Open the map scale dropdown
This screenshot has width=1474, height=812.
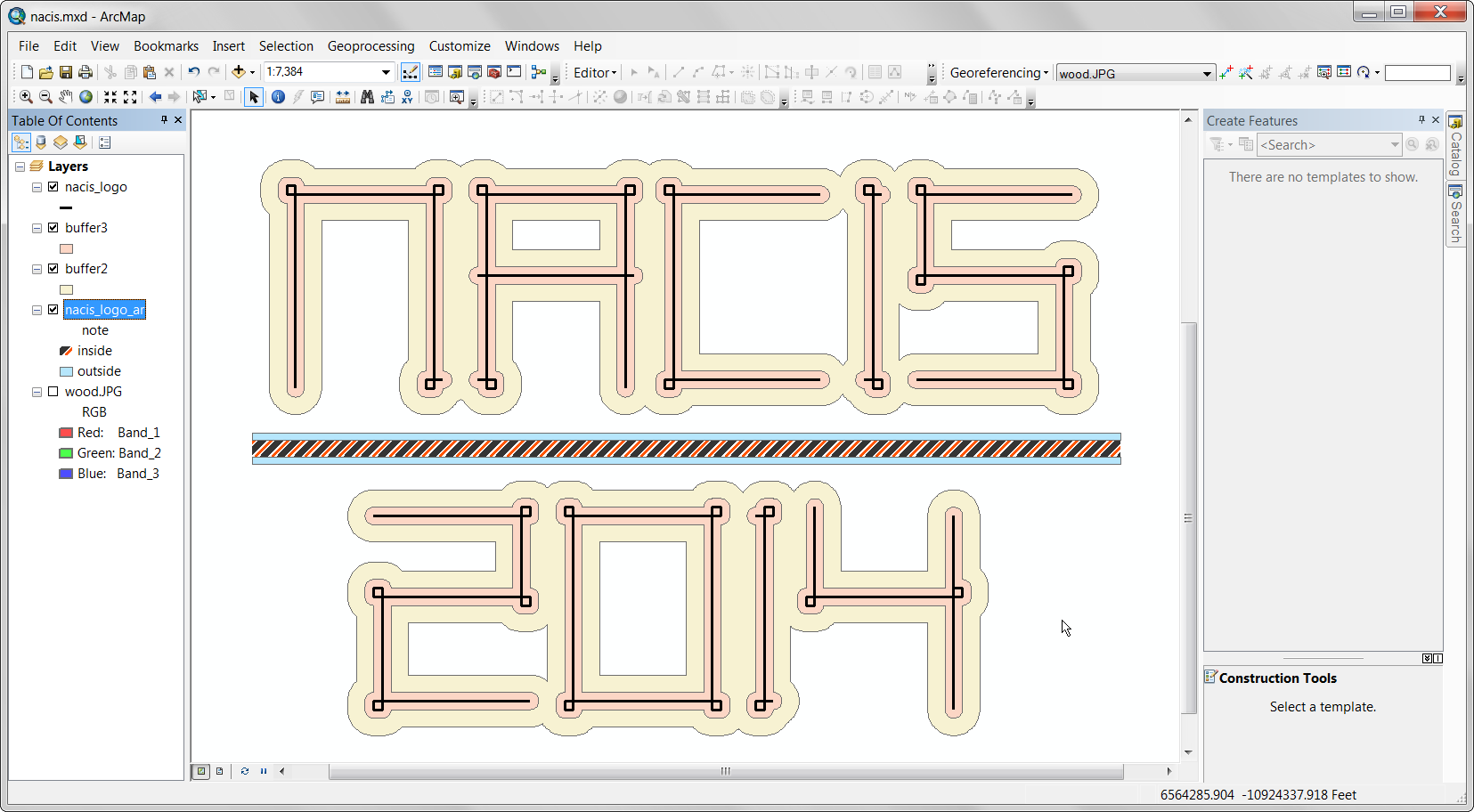point(386,72)
